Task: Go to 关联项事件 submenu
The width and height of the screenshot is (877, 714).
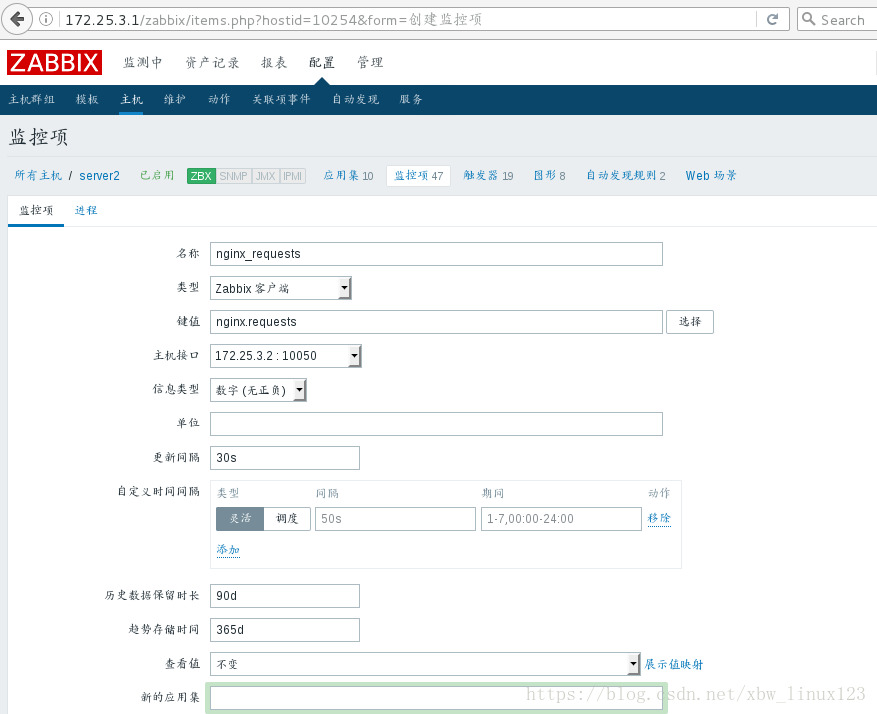Action: click(281, 100)
